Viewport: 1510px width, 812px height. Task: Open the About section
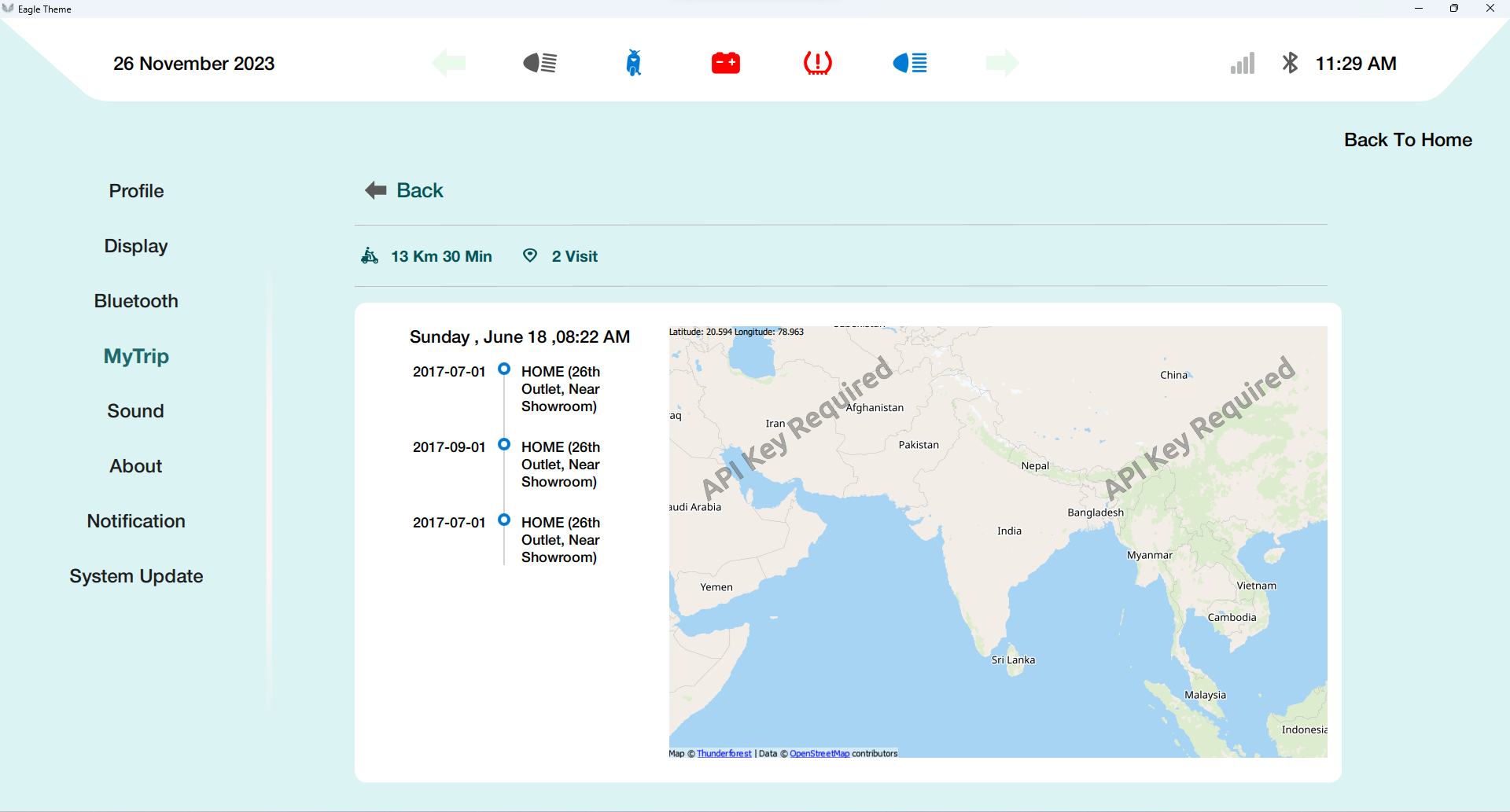click(x=136, y=466)
